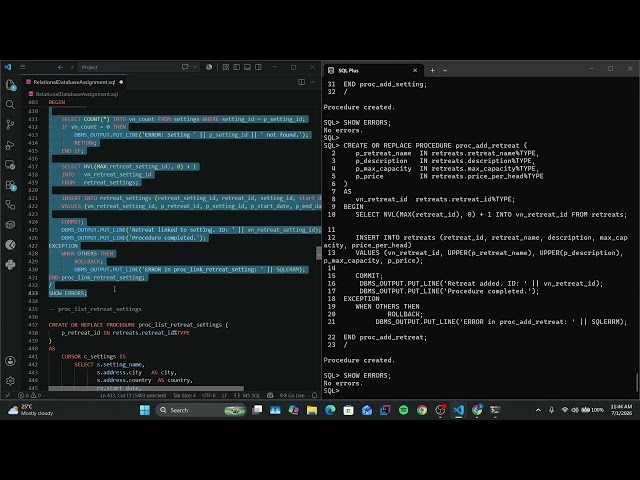Change the LF end of line sequence

[x=224, y=395]
